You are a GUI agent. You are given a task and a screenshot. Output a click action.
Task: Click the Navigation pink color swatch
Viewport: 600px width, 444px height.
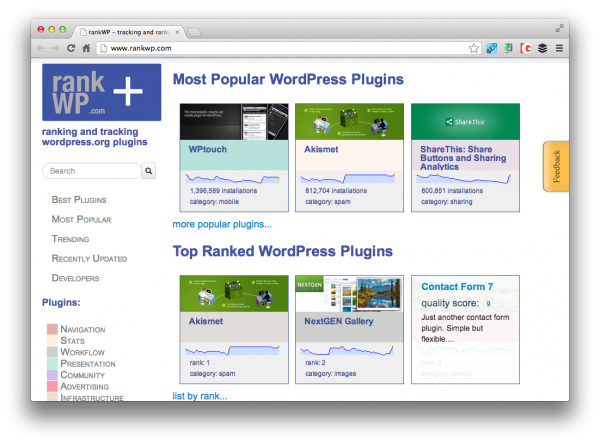[52, 329]
